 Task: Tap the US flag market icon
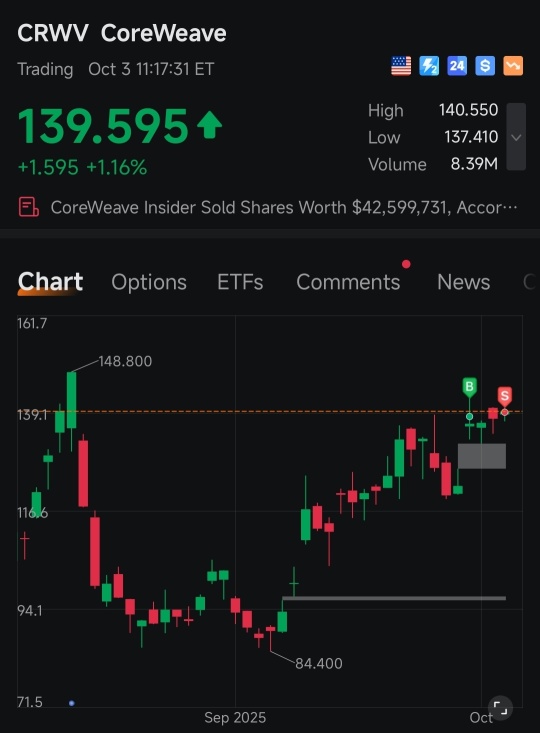(401, 66)
